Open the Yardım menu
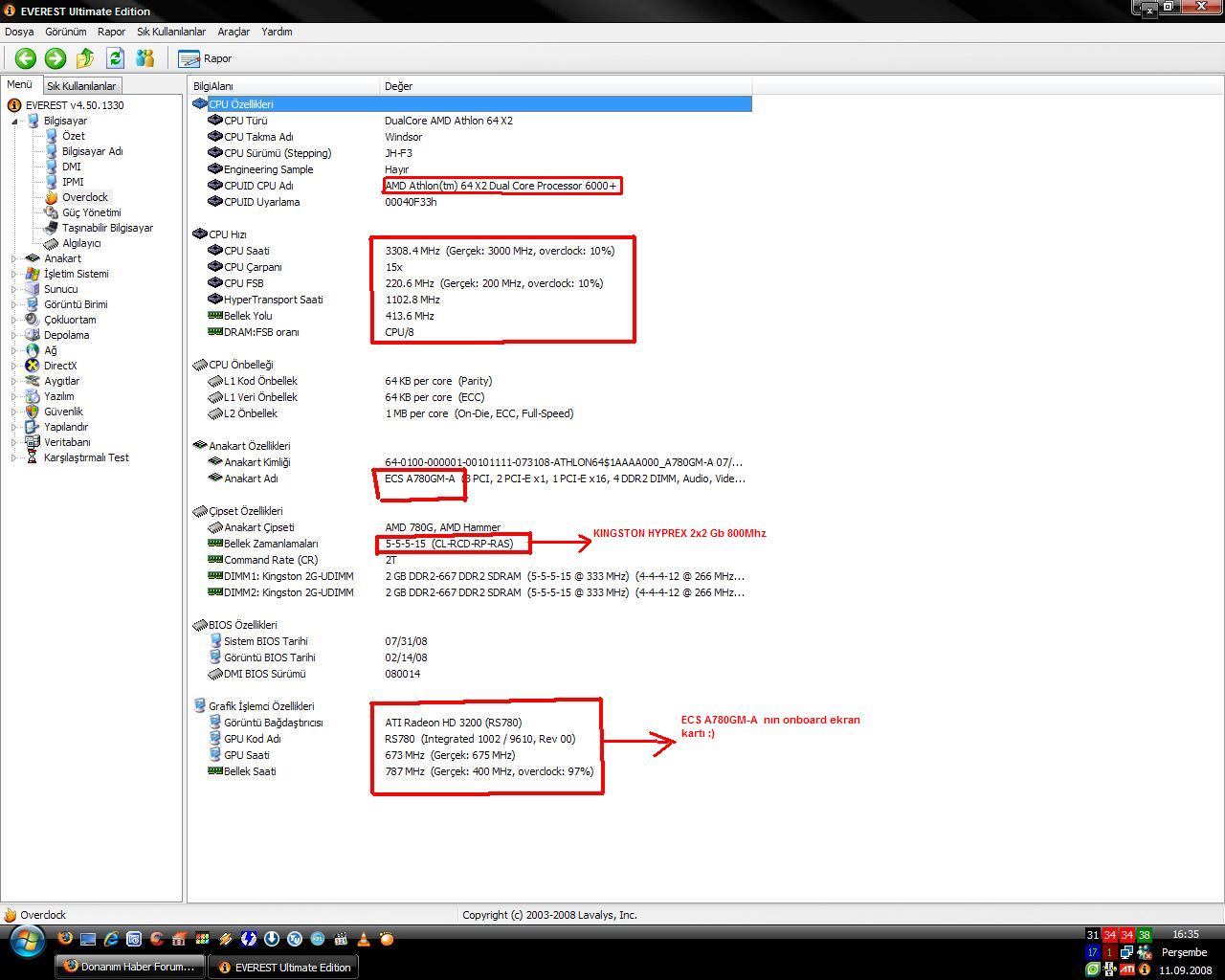 [277, 32]
